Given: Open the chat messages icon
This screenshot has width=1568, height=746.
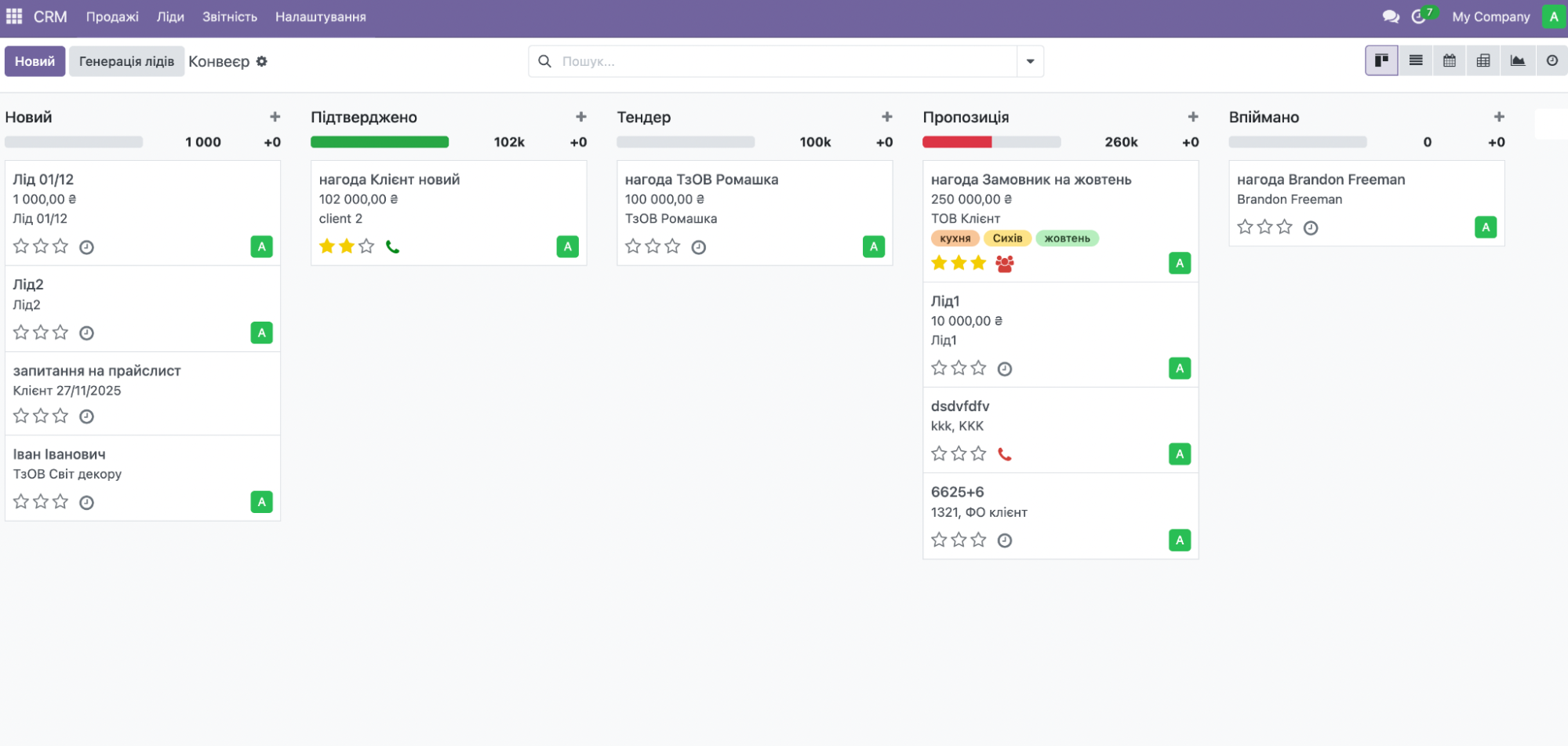Looking at the screenshot, I should coord(1391,16).
